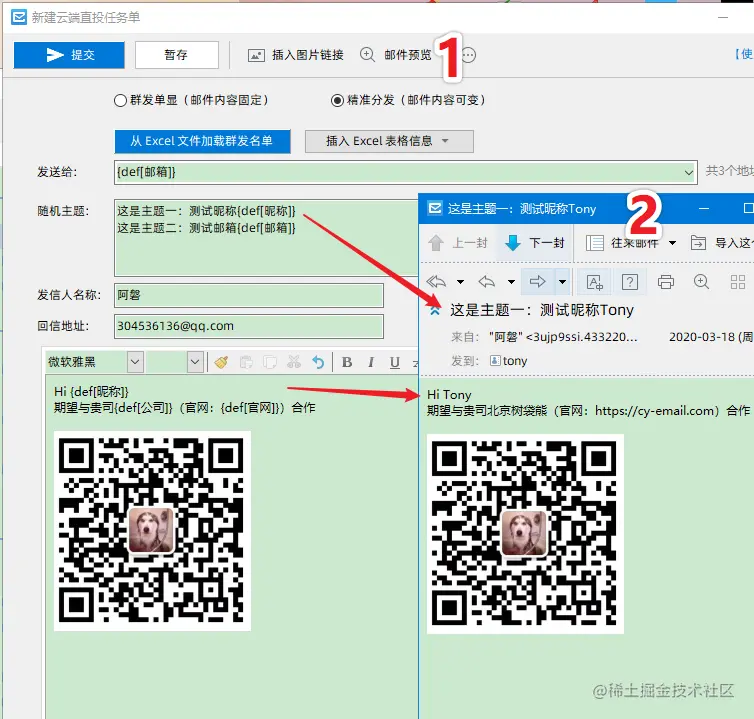Click 往来邮件 in preview window
754x719 pixels.
[622, 243]
